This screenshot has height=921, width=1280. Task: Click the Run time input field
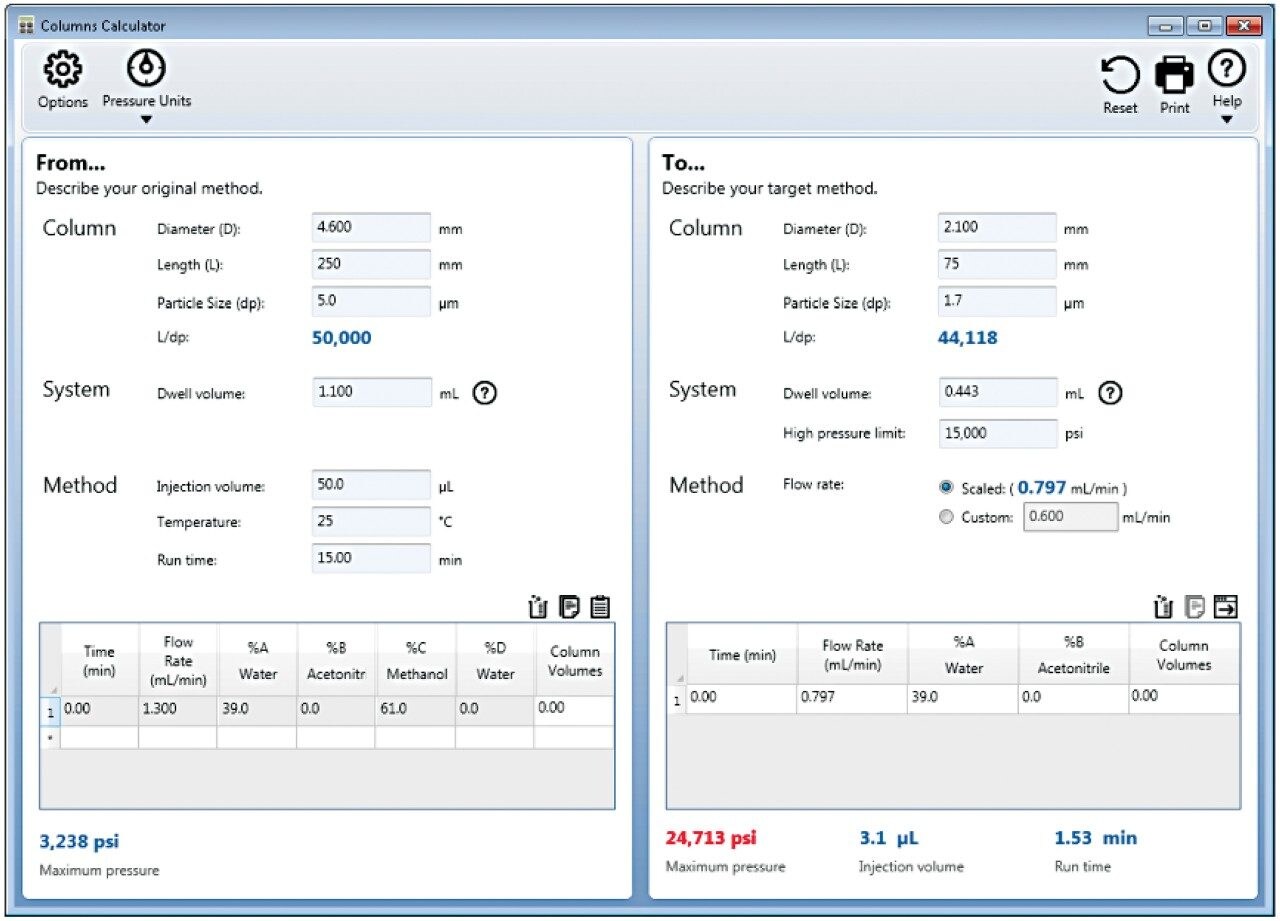click(x=371, y=559)
